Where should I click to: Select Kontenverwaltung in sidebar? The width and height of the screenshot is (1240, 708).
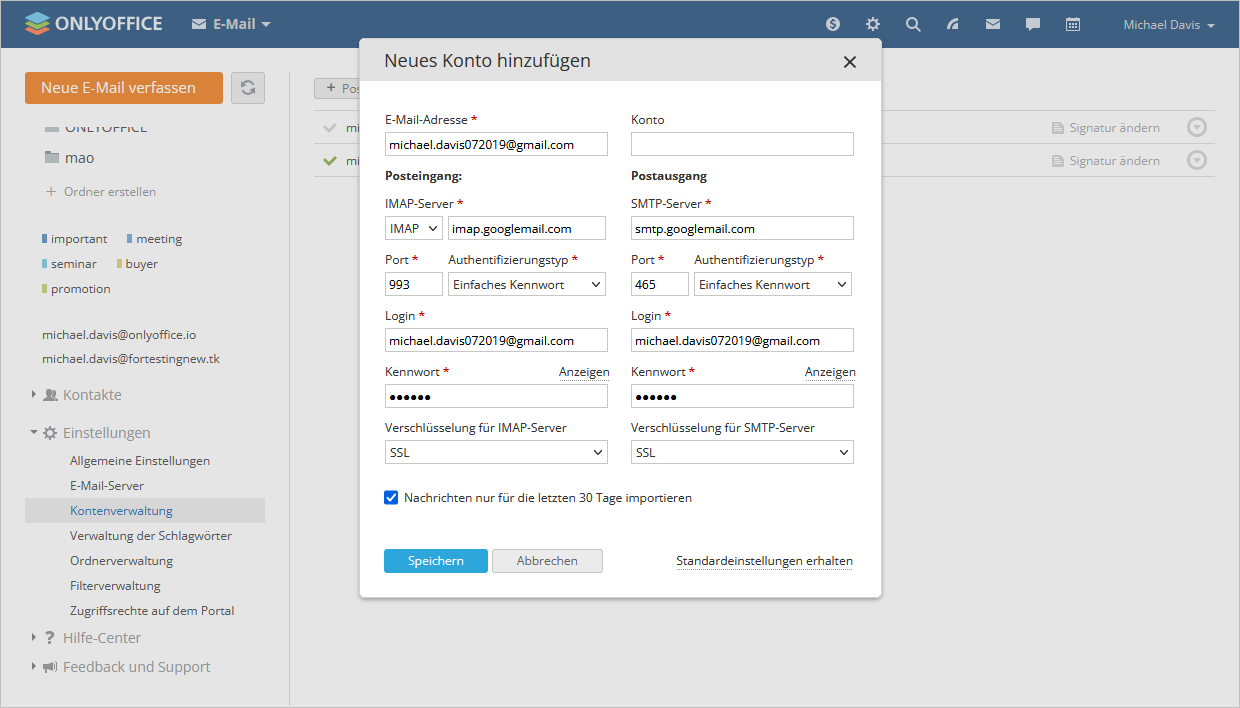coord(145,511)
